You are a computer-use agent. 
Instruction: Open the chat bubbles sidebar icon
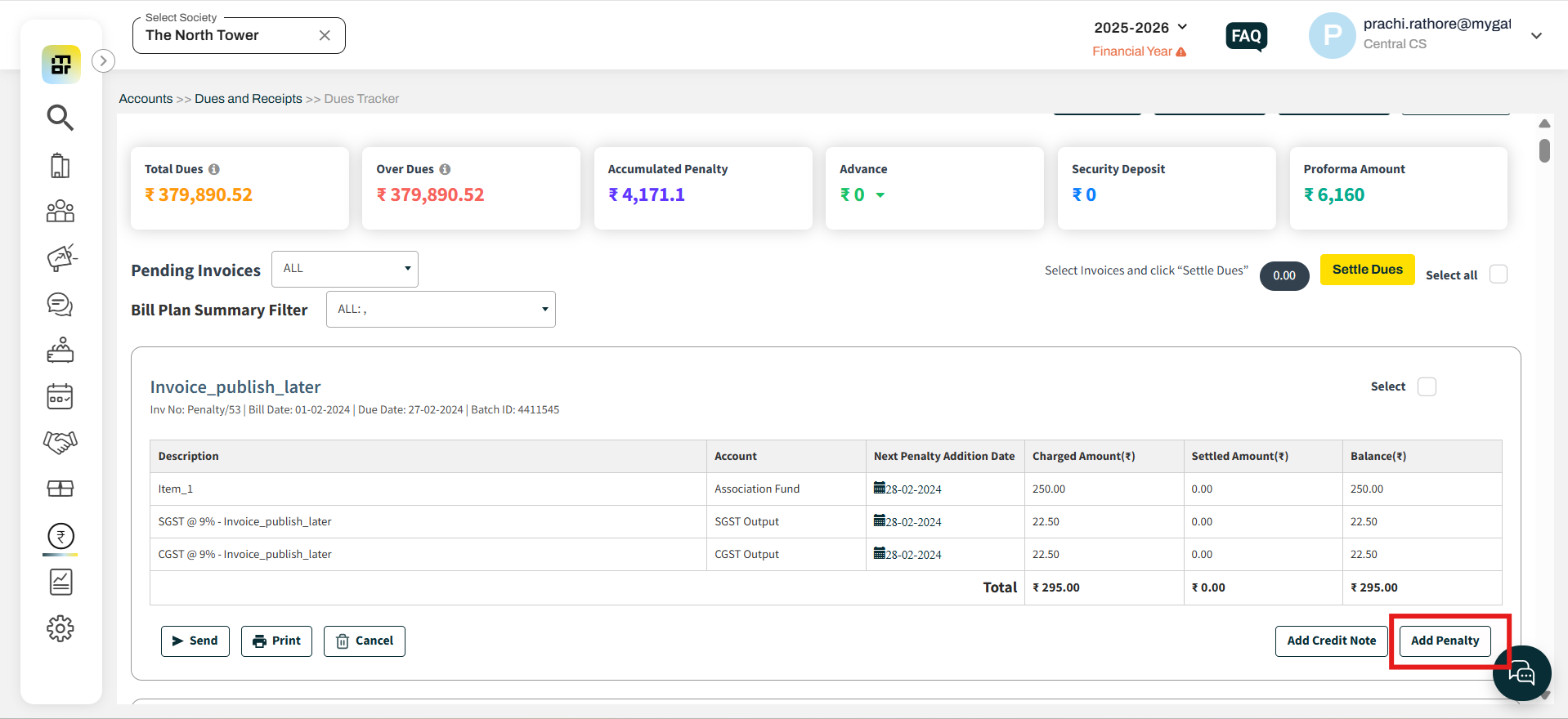pos(60,305)
